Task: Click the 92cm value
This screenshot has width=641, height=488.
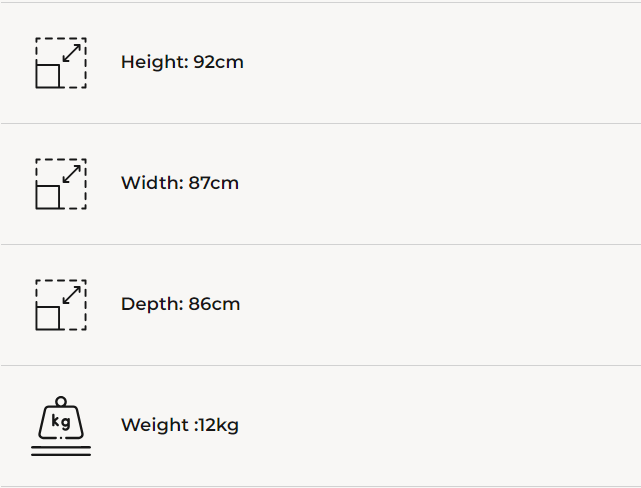Action: coord(218,62)
